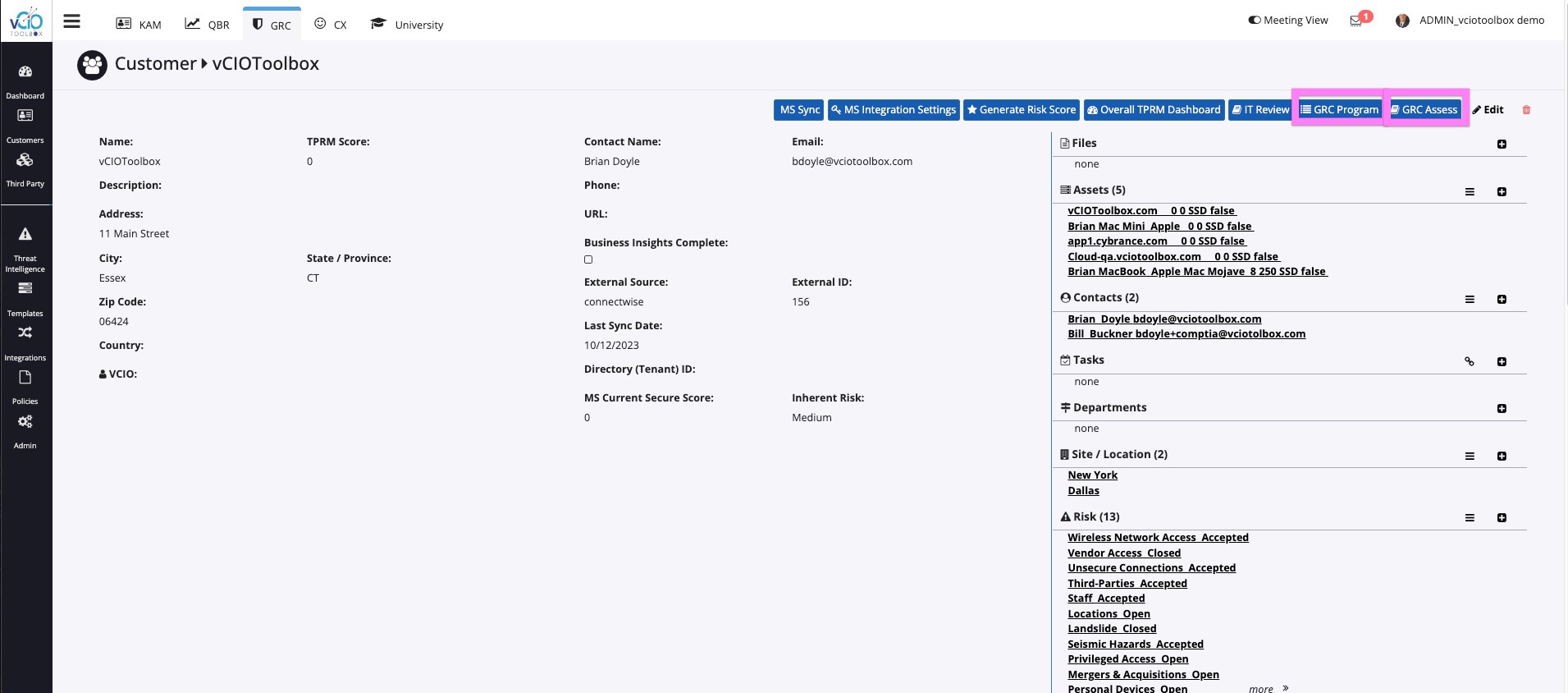This screenshot has width=1568, height=693.
Task: Click Generate Risk Score button
Action: pyautogui.click(x=1022, y=110)
